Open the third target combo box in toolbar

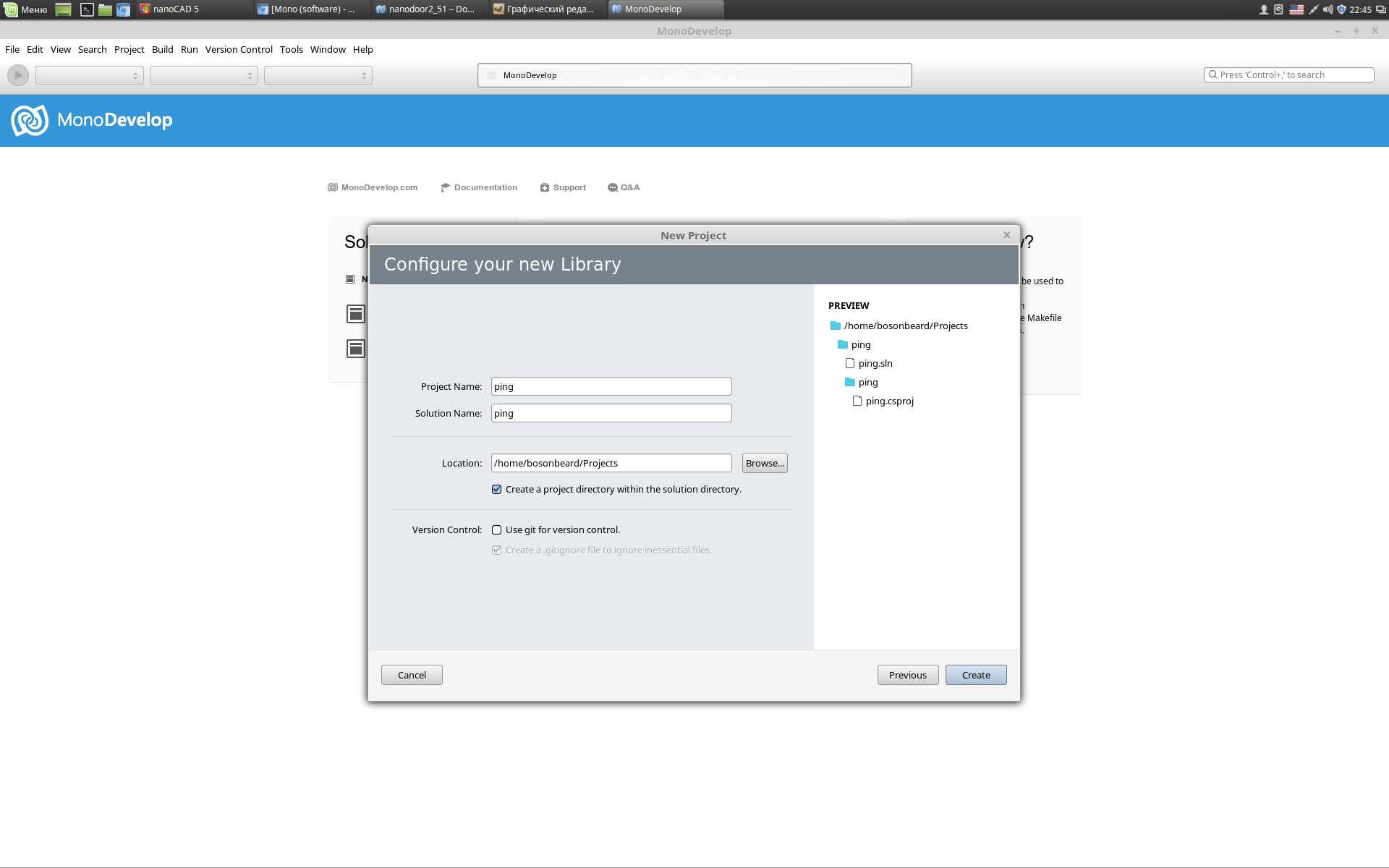tap(318, 75)
